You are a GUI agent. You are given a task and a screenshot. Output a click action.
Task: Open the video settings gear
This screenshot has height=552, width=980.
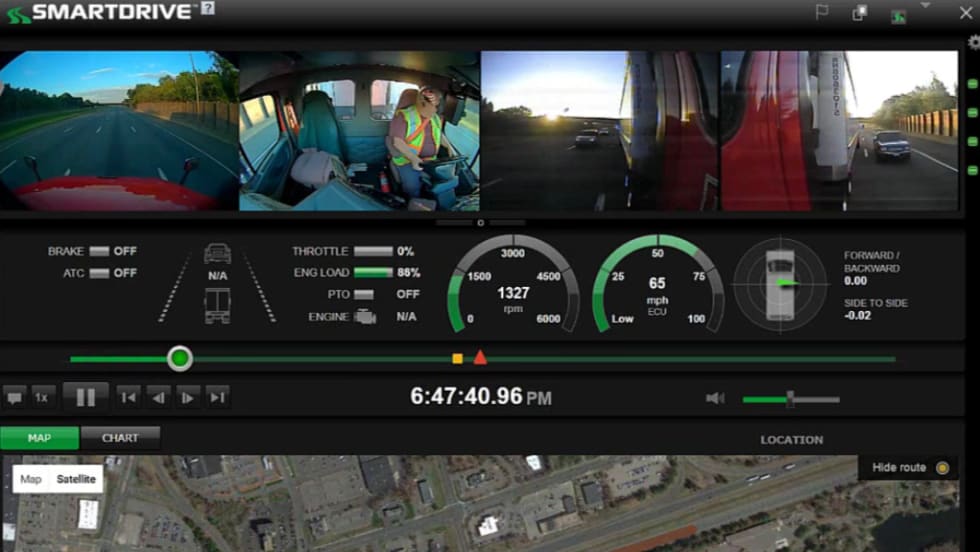point(974,42)
